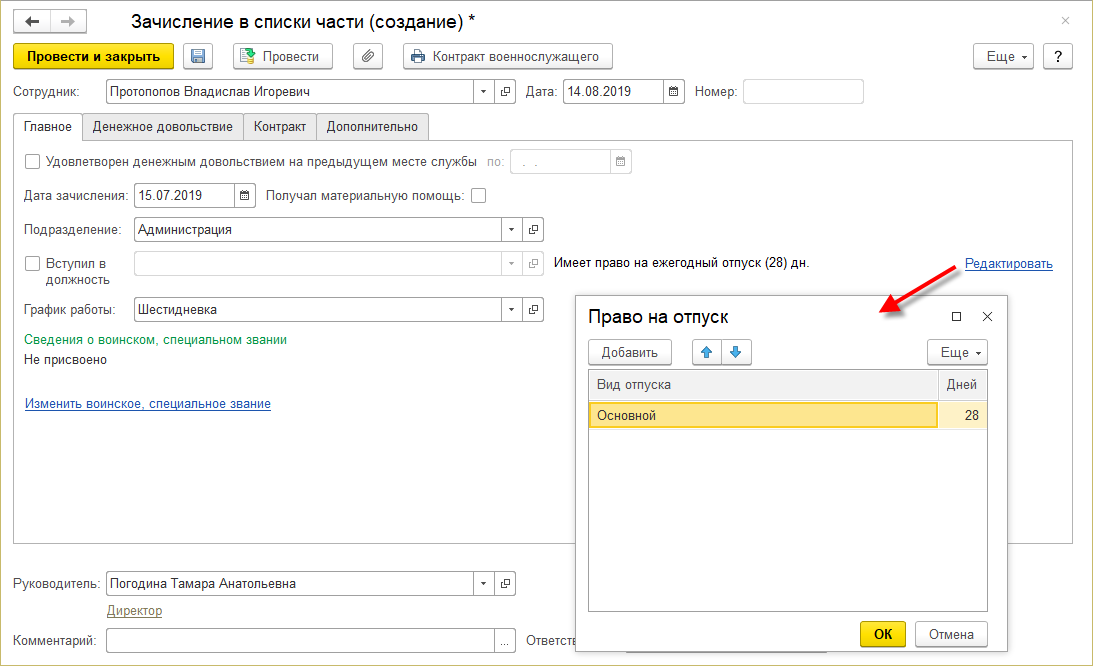Expand the Еще menu in vacation dialog
The width and height of the screenshot is (1093, 666).
(957, 352)
